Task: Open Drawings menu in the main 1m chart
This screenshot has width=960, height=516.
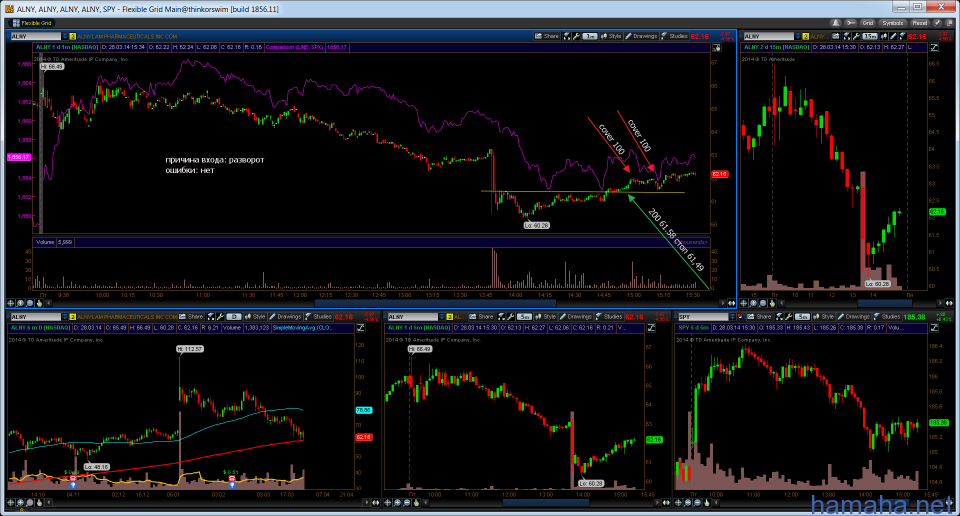Action: pyautogui.click(x=640, y=36)
